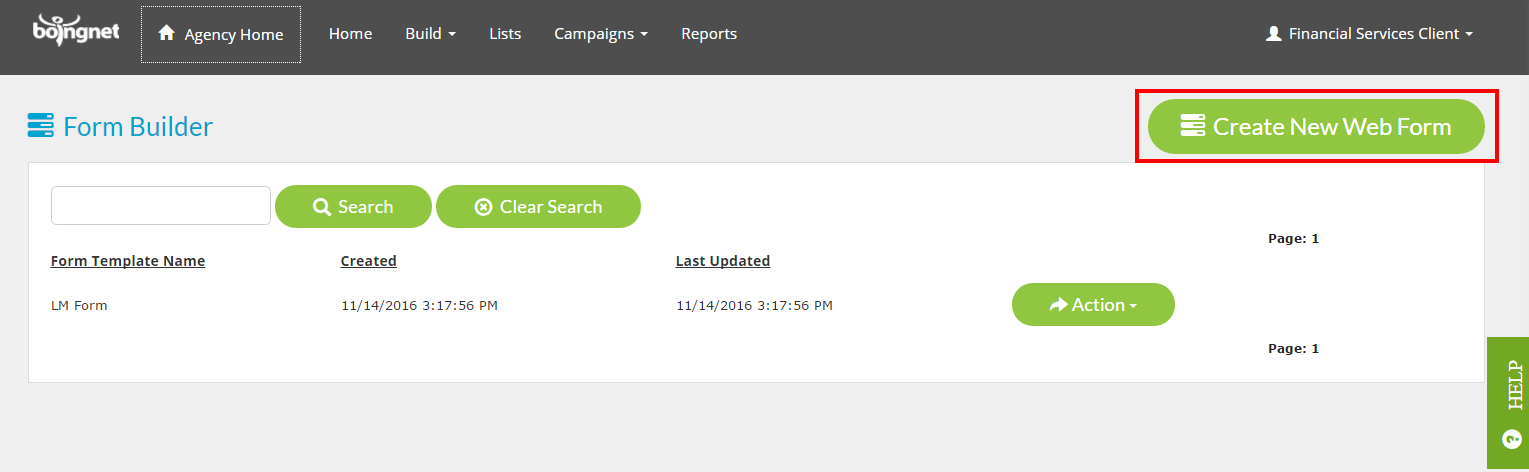The height and width of the screenshot is (472, 1529).
Task: Open Action dropdown for LM Form
Action: click(1093, 305)
